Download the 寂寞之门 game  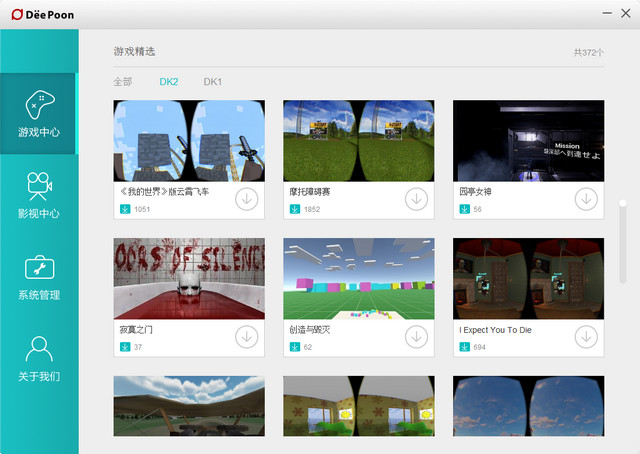(x=247, y=337)
